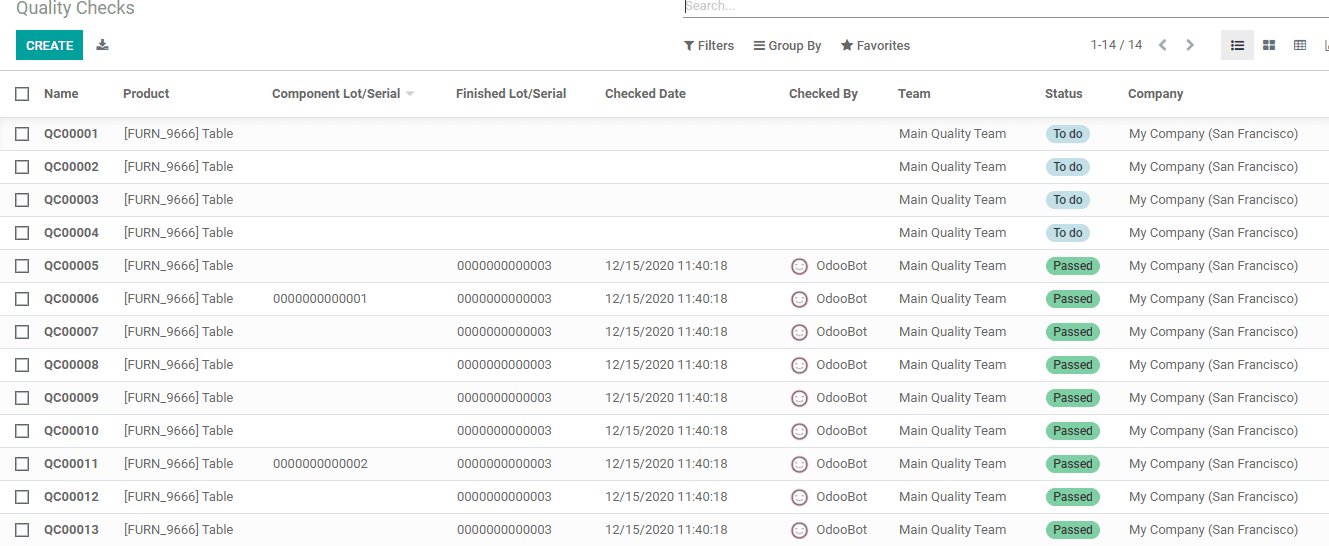
Task: Click the Passed badge of QC00010
Action: pyautogui.click(x=1073, y=431)
